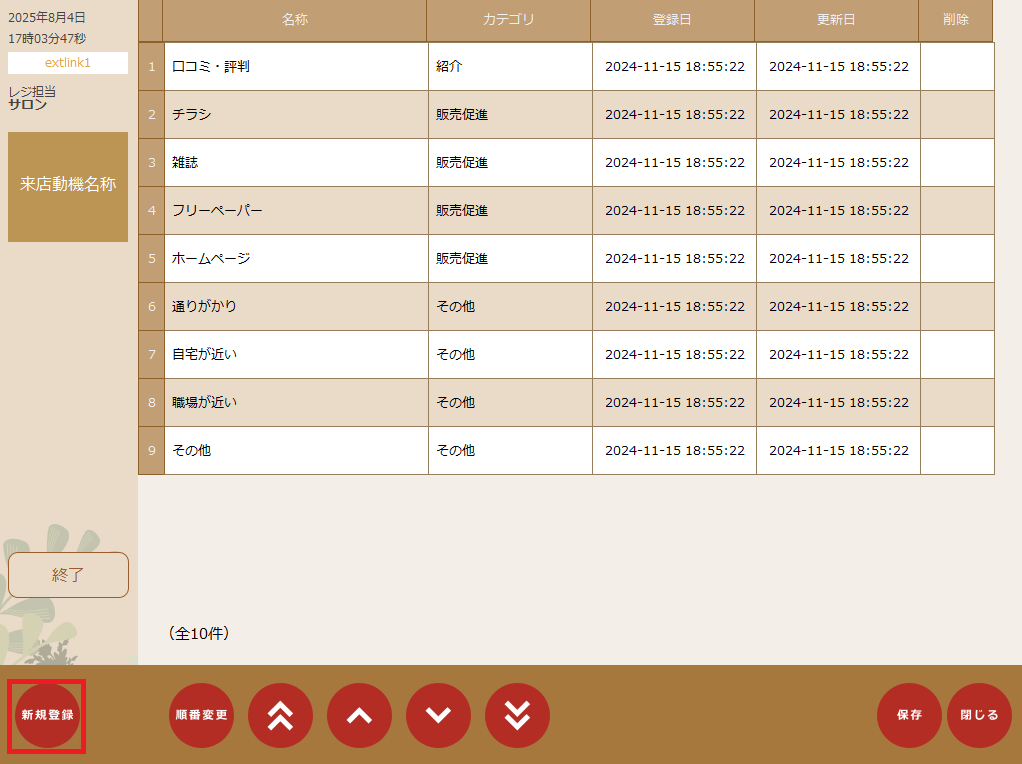Mark the delete checkbox for 口コミ・評判
Viewport: 1022px width, 764px height.
[x=956, y=66]
